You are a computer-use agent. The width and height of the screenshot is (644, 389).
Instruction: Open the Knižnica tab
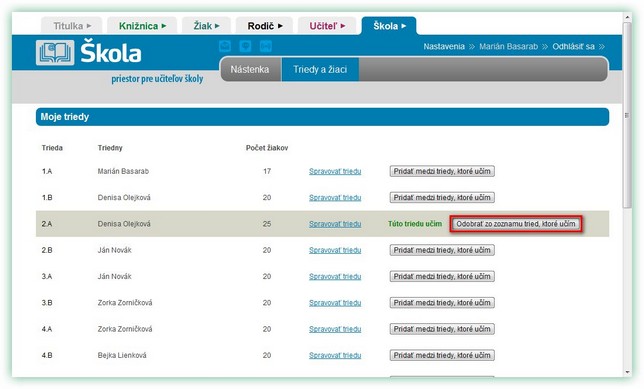click(142, 26)
